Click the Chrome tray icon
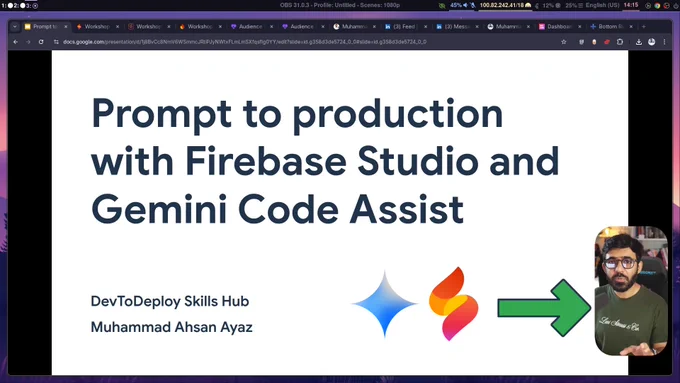 (x=657, y=6)
